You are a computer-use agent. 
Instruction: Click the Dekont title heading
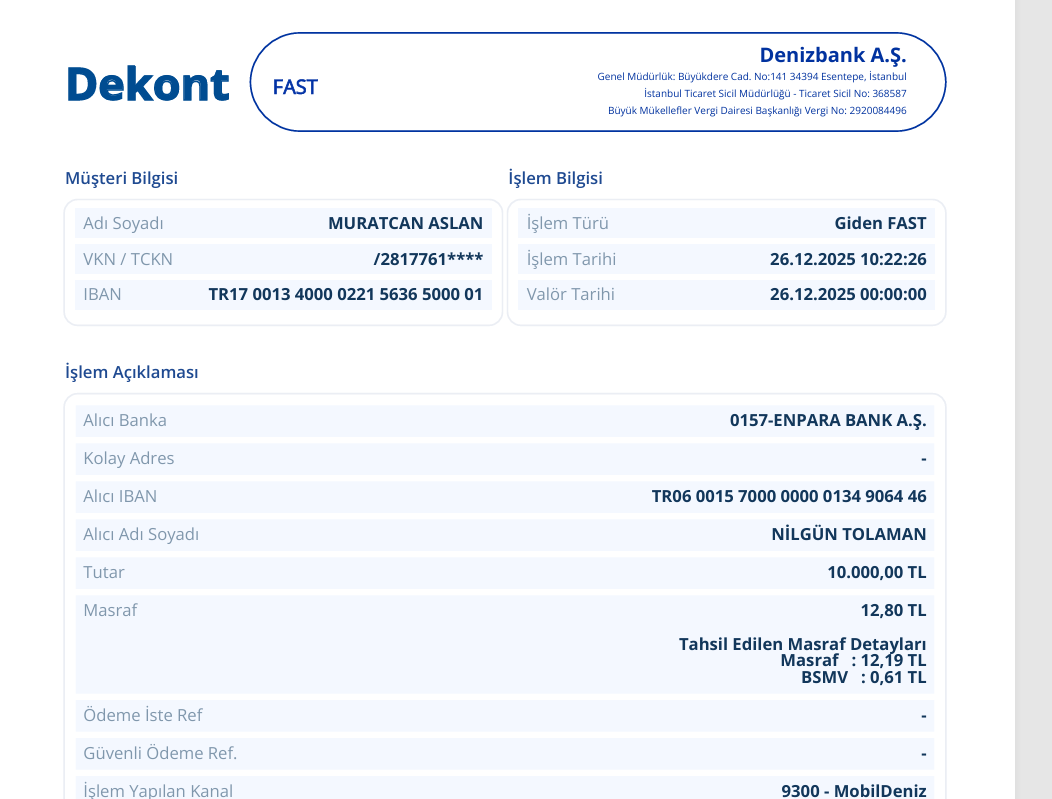click(x=148, y=85)
